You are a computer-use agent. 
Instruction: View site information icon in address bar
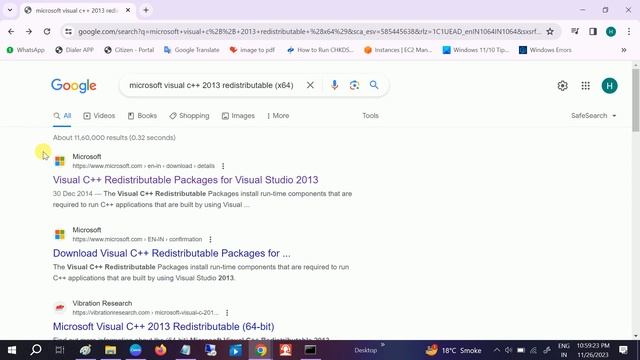68,31
